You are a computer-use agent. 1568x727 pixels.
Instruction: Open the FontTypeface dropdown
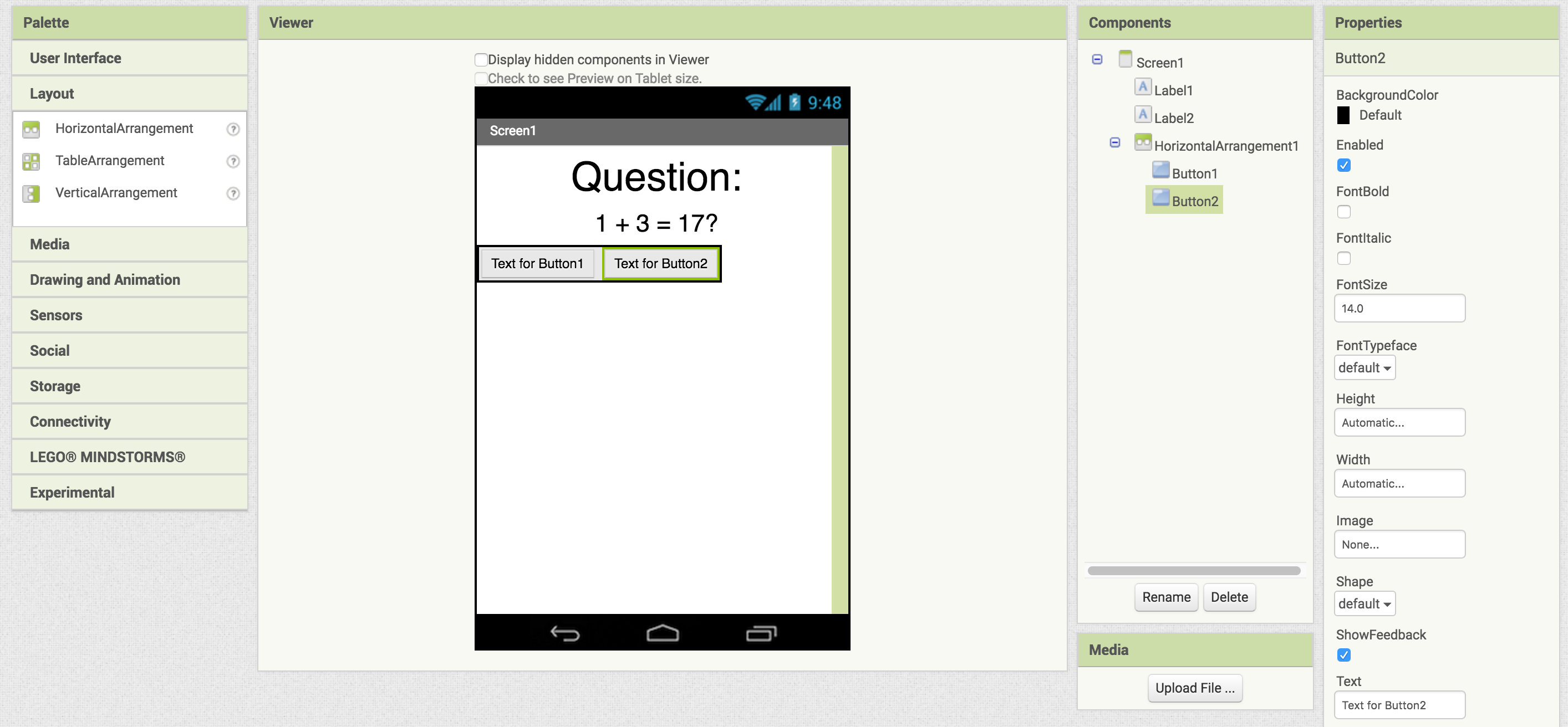pos(1364,367)
